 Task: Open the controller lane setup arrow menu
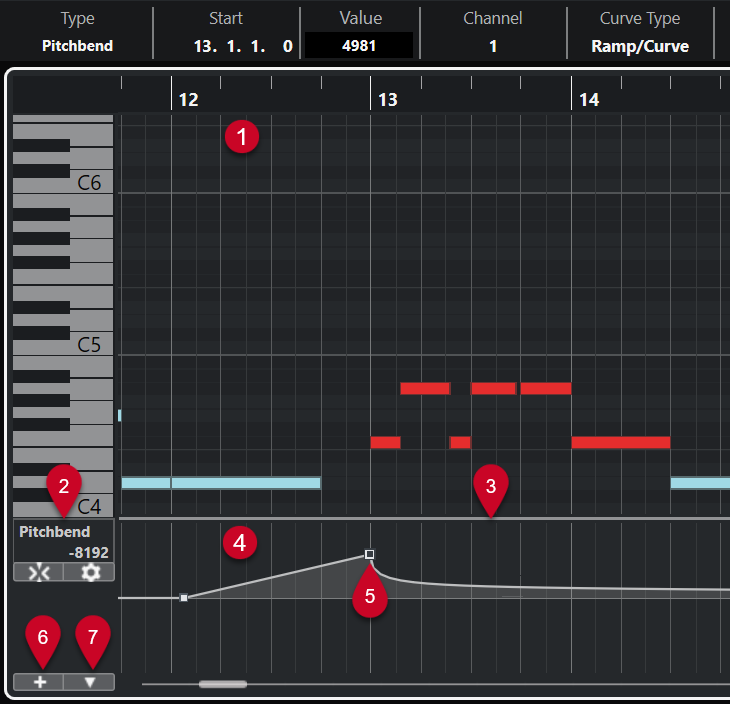[90, 682]
